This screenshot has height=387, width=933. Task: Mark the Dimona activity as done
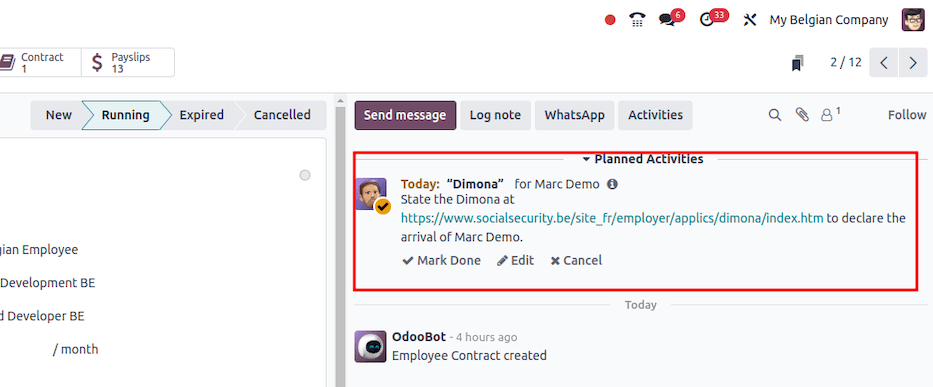[442, 261]
